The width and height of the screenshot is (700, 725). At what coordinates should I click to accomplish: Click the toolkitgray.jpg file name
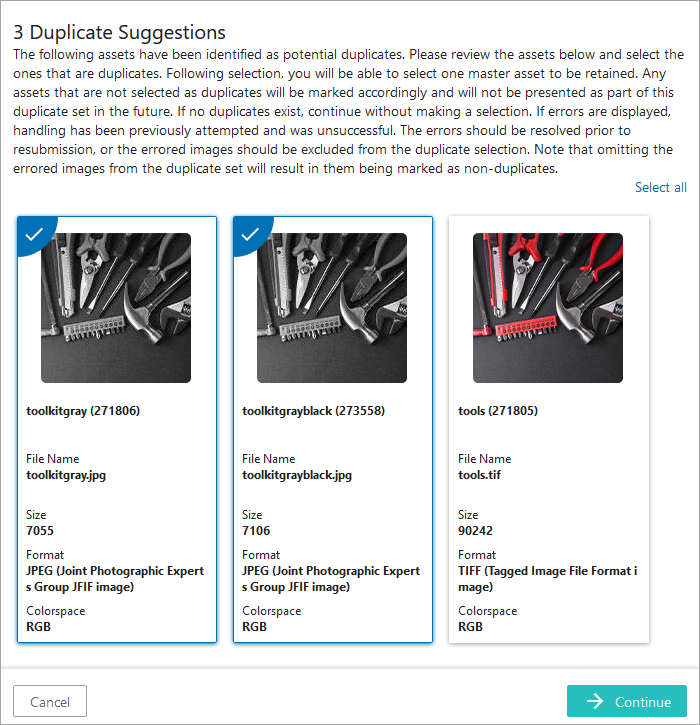tap(66, 475)
